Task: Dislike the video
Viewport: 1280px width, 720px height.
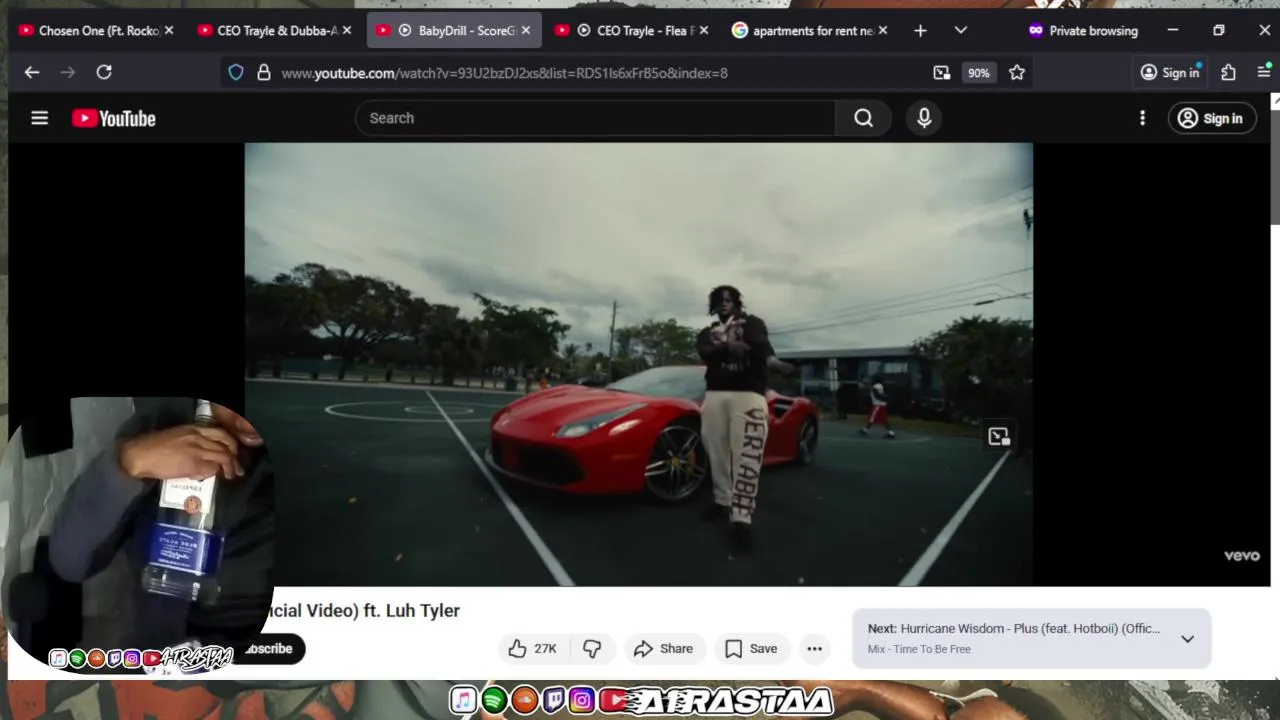Action: [592, 649]
